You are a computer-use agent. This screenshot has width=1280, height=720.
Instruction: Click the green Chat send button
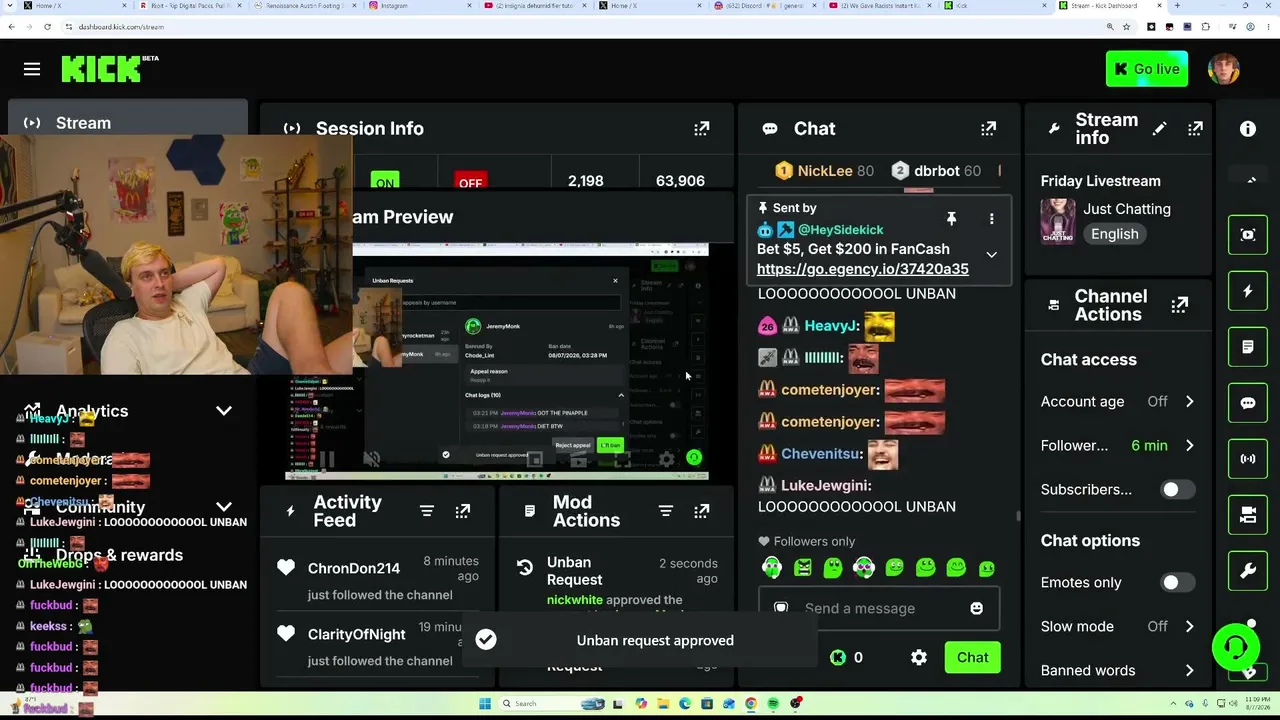(x=972, y=657)
